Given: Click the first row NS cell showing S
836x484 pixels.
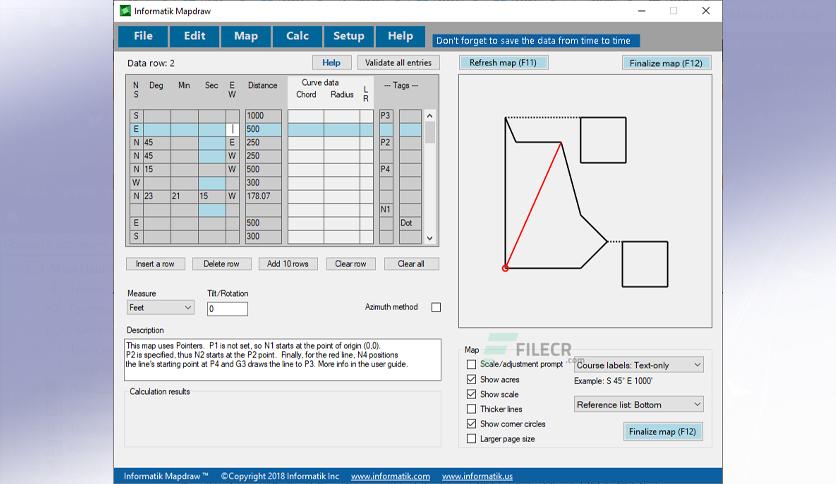Looking at the screenshot, I should (x=136, y=116).
